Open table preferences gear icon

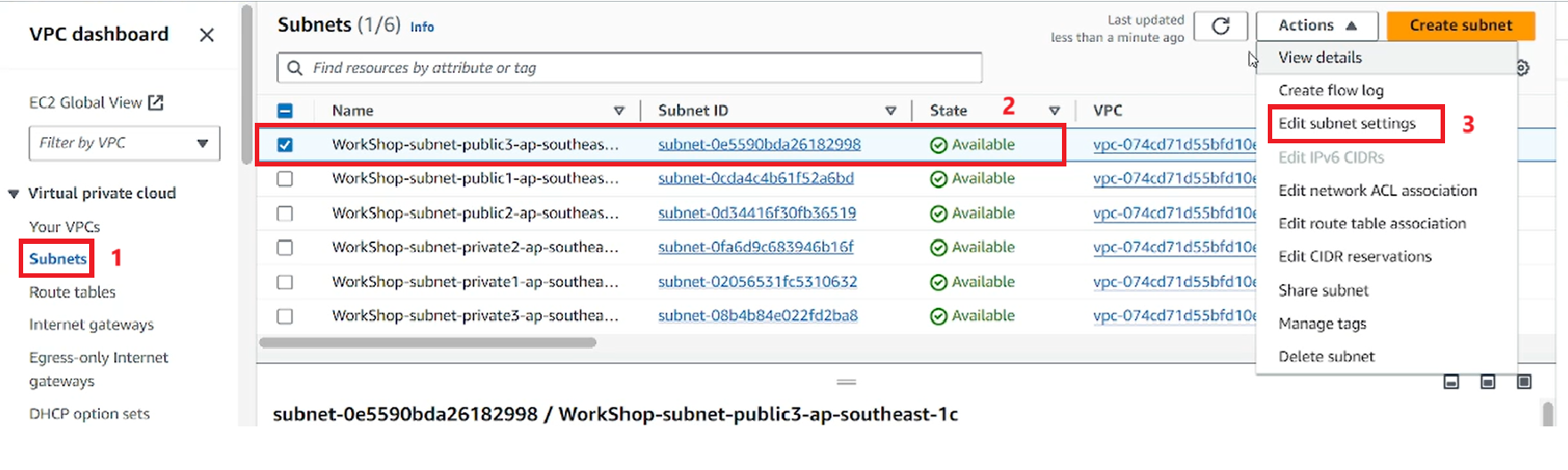point(1523,68)
